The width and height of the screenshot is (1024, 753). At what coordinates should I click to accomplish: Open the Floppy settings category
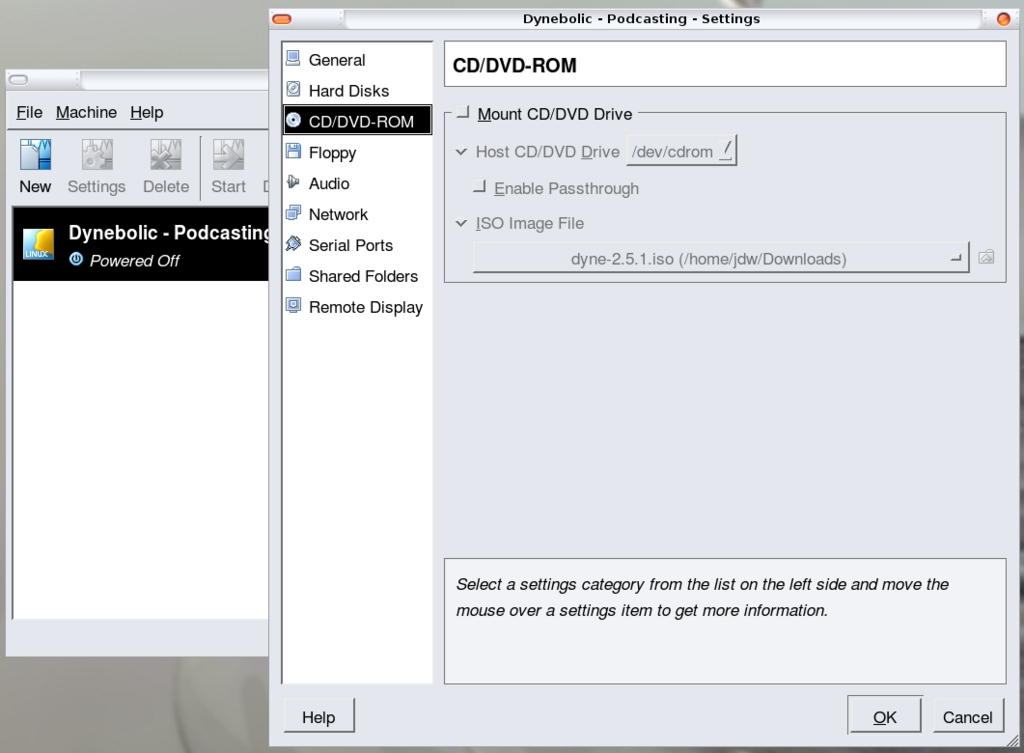[x=332, y=153]
